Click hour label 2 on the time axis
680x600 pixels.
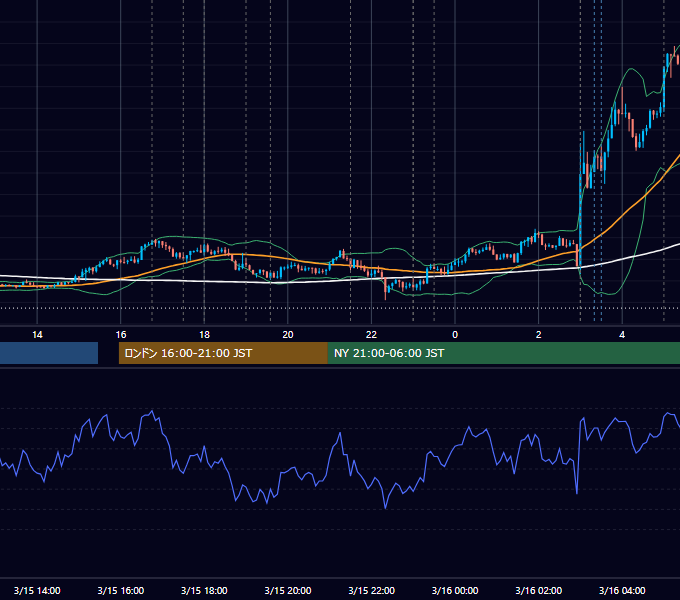pos(539,335)
